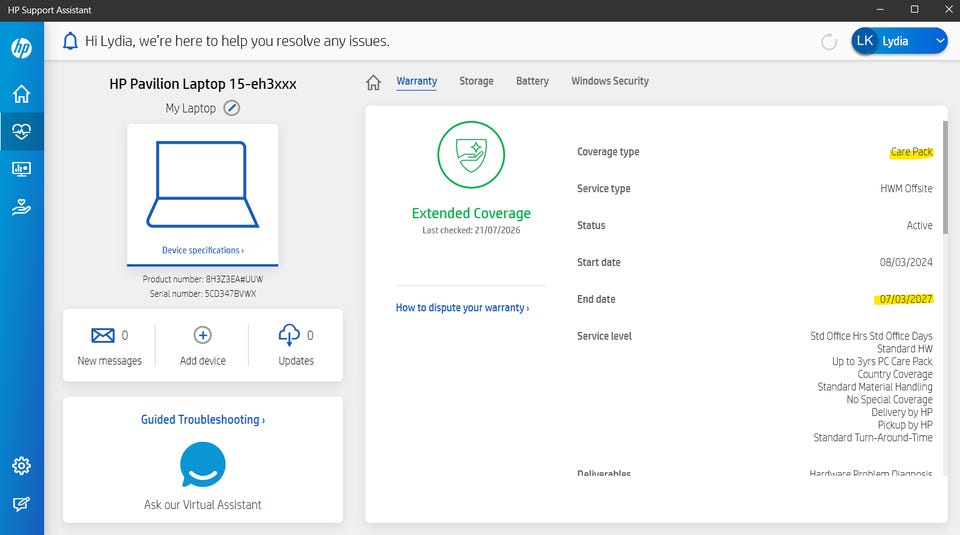Image resolution: width=960 pixels, height=535 pixels.
Task: Click the start date 08/03/2024
Action: pyautogui.click(x=906, y=262)
